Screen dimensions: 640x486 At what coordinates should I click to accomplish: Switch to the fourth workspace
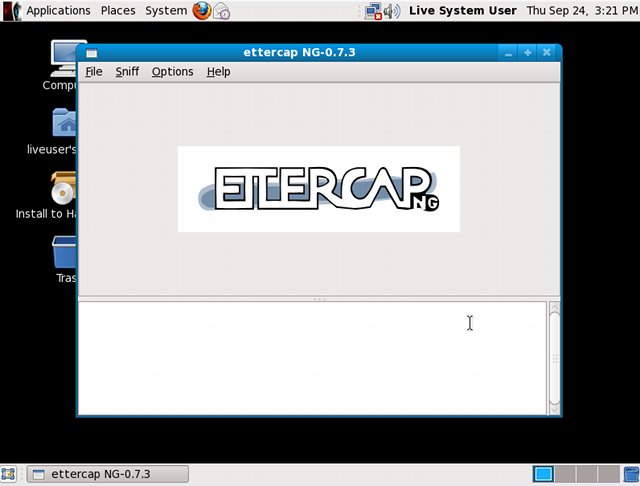(609, 475)
